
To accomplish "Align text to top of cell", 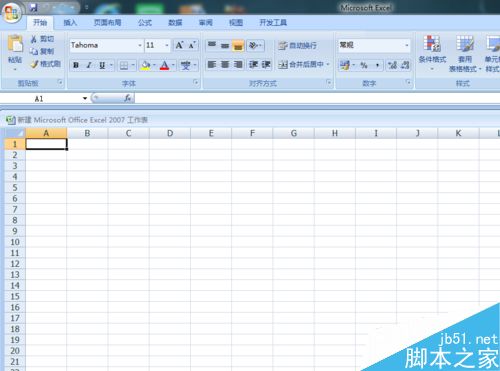I will click(x=212, y=45).
